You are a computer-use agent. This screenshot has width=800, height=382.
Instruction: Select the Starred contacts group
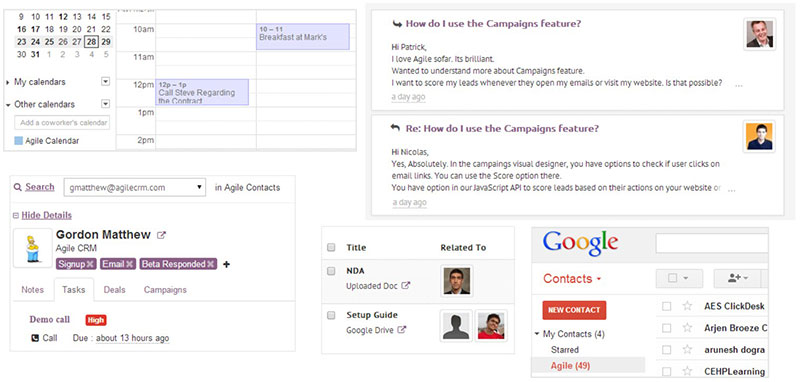click(x=565, y=350)
